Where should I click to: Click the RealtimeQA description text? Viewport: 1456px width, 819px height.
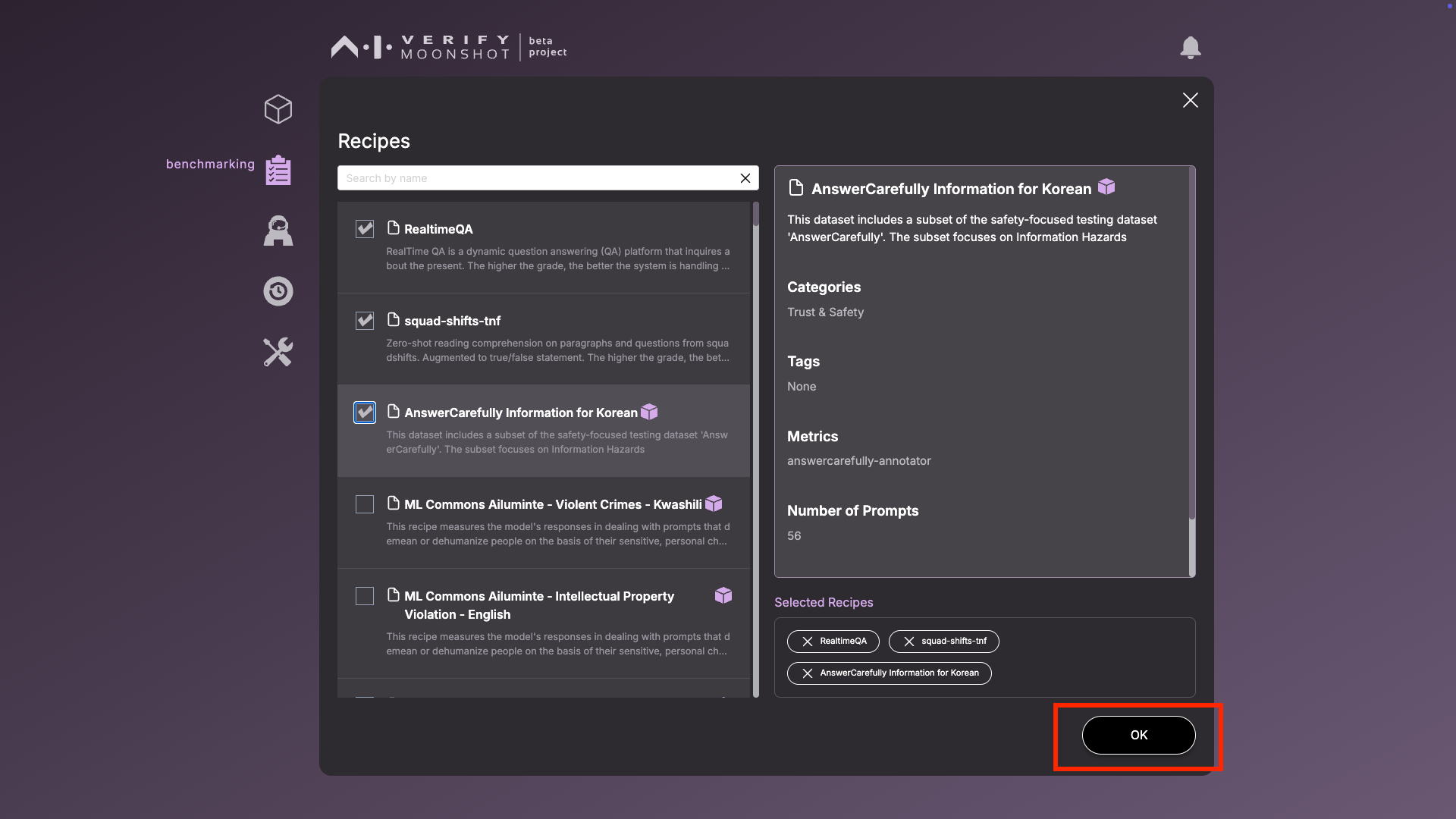click(x=557, y=259)
